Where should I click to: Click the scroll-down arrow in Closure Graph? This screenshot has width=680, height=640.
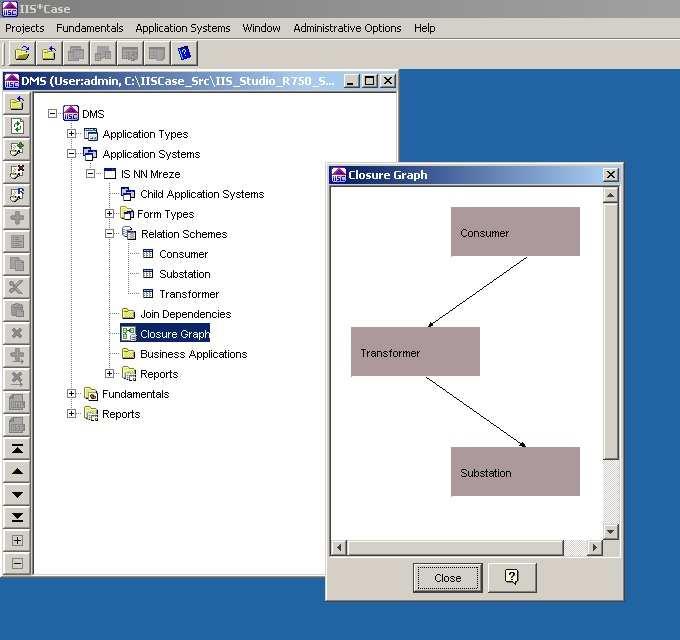click(611, 532)
